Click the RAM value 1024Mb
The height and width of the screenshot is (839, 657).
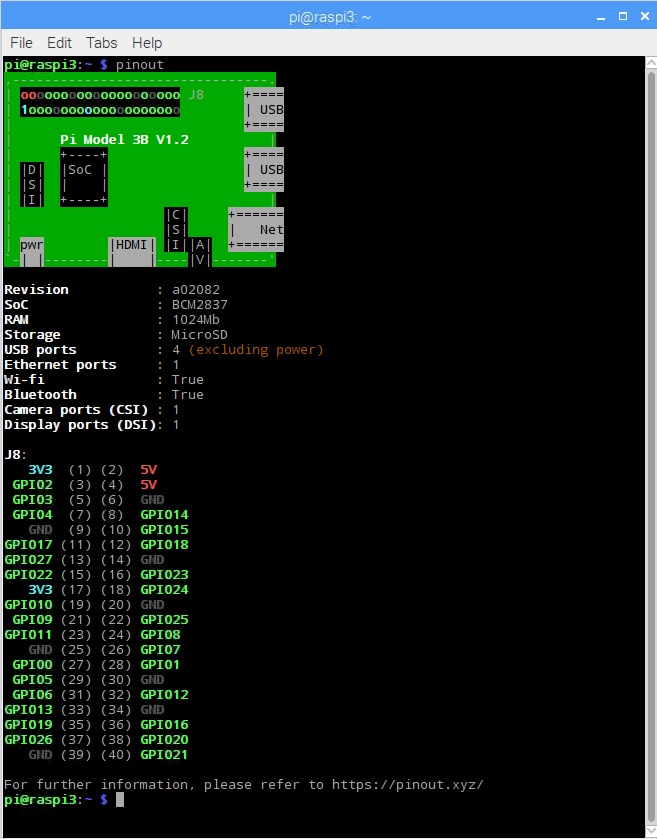[x=196, y=319]
